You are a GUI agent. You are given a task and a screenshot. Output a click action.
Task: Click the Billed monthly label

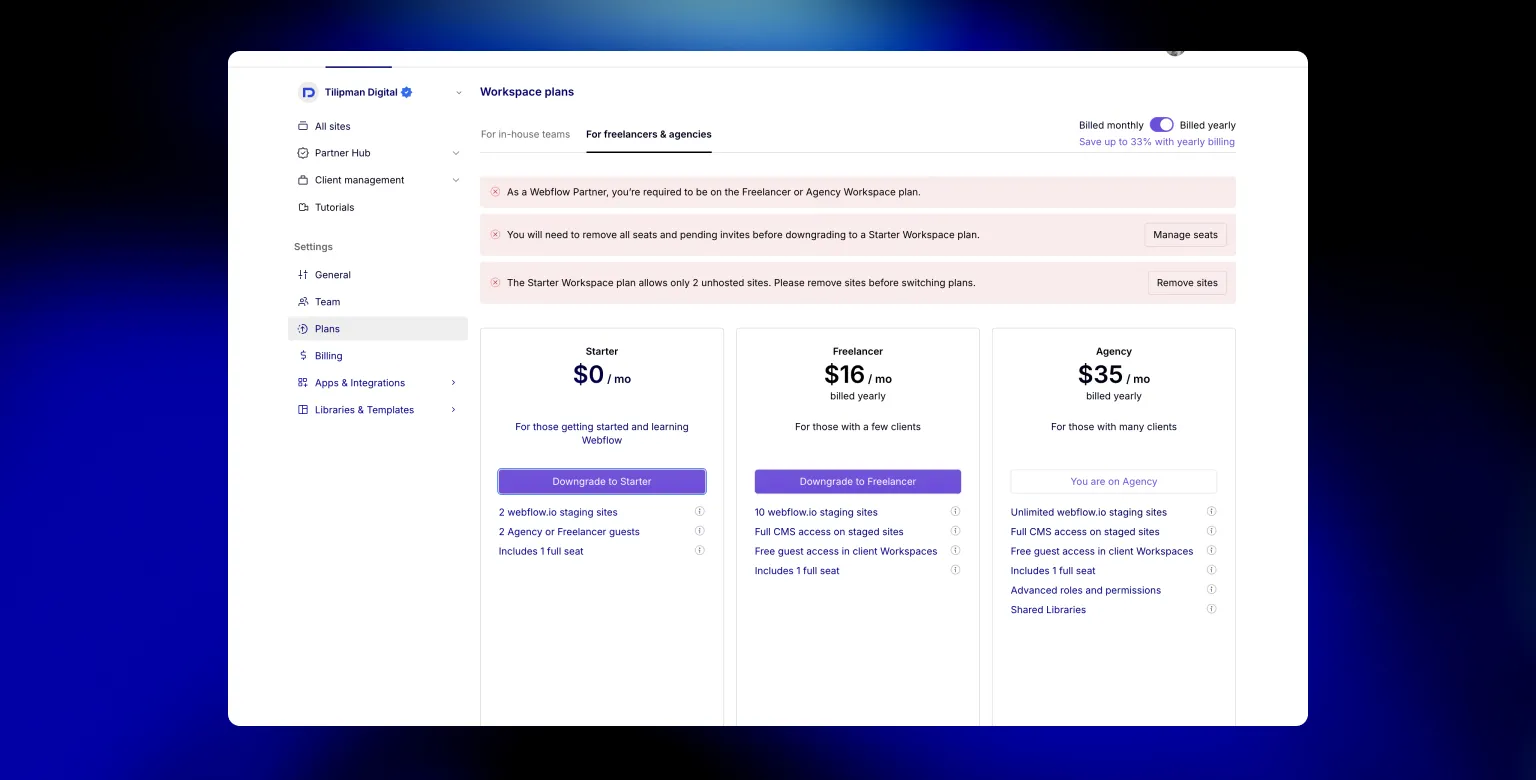1111,125
